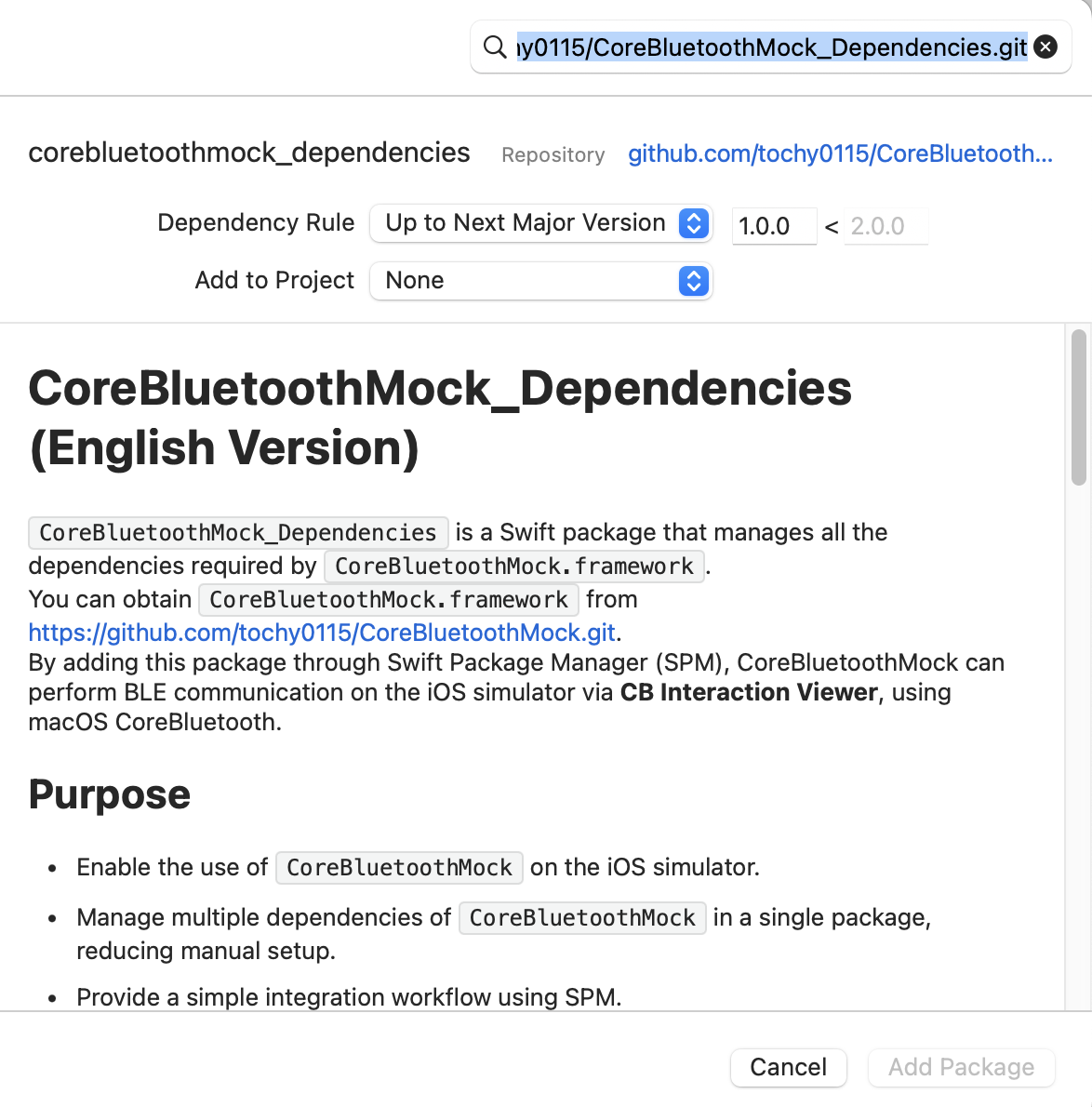Click the 2.0.0 upper version field
1092x1107 pixels.
[885, 226]
